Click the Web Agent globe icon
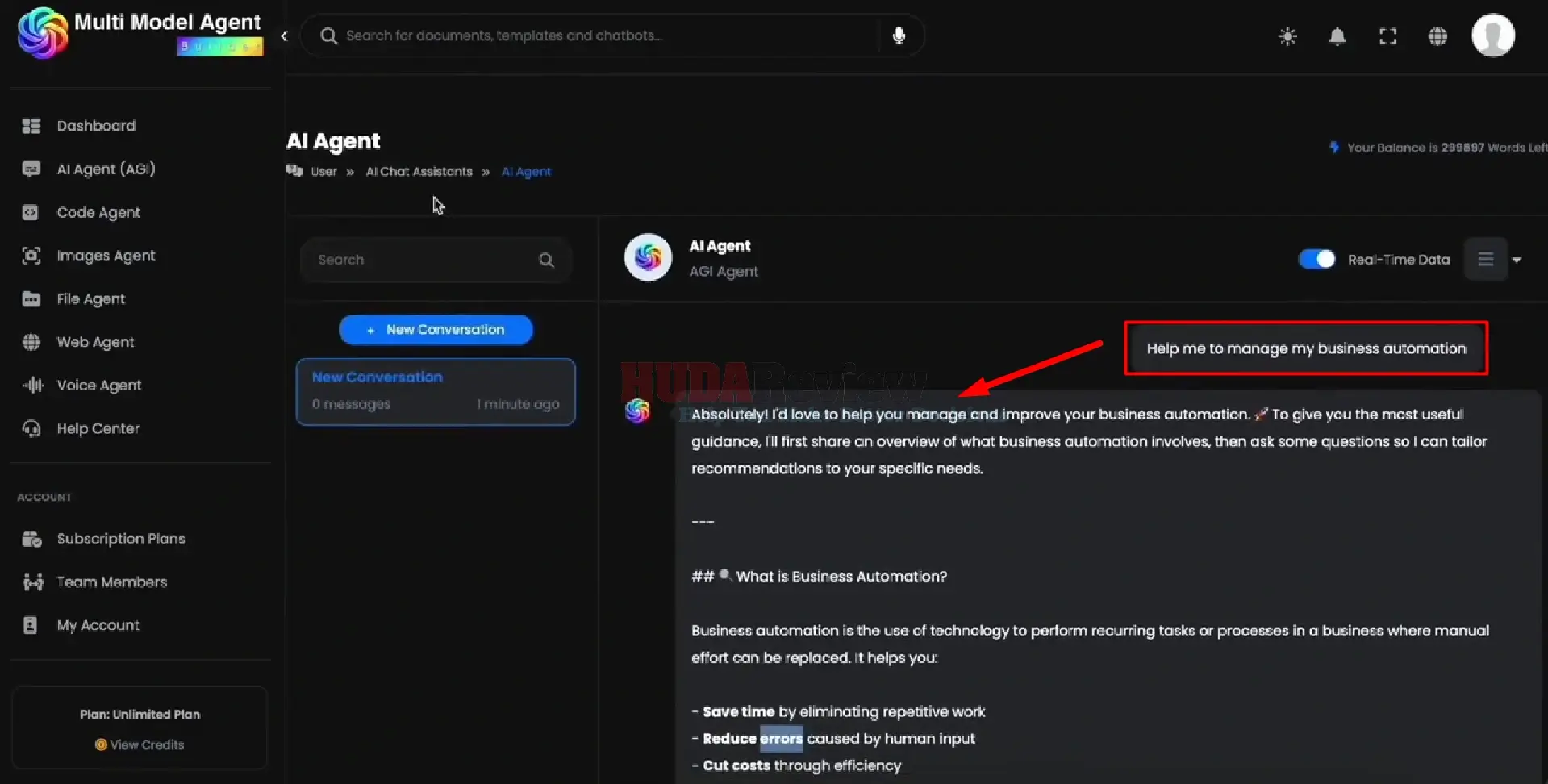Image resolution: width=1548 pixels, height=784 pixels. (x=31, y=342)
